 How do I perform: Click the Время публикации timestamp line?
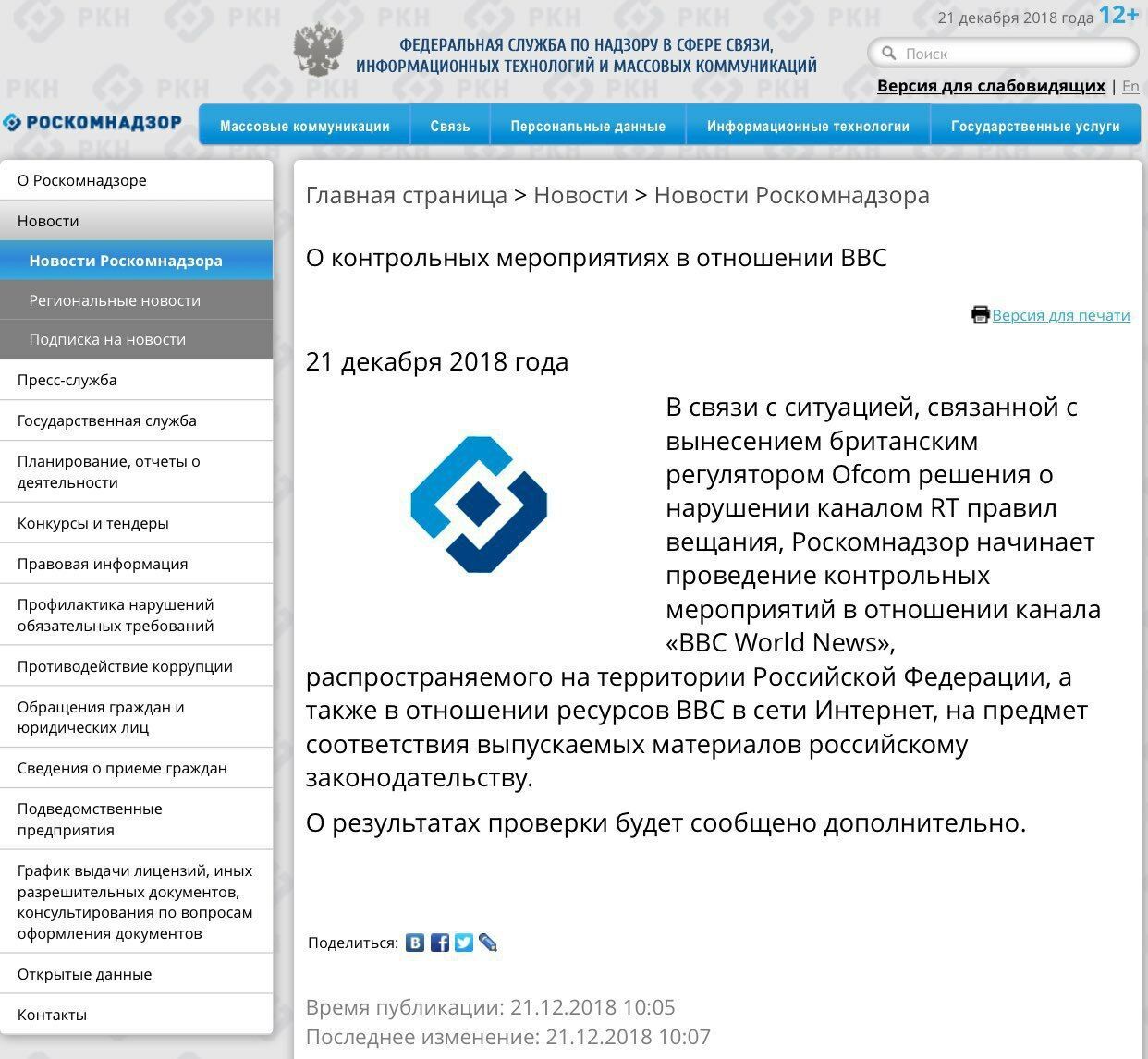click(x=491, y=1006)
